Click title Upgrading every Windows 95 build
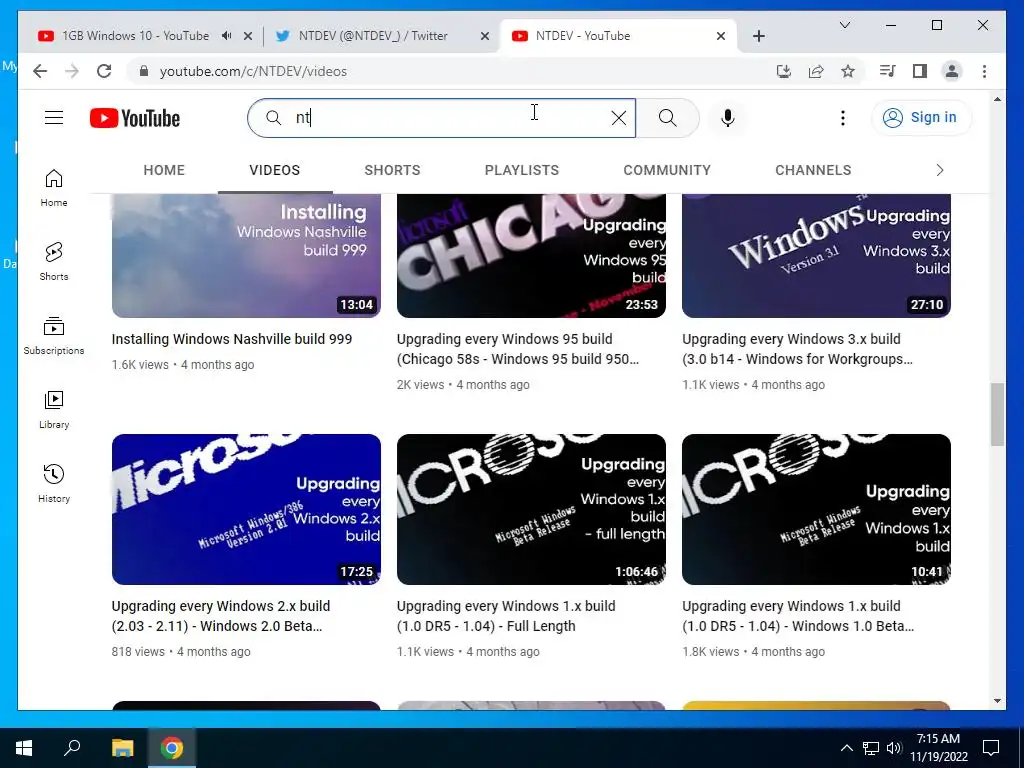The width and height of the screenshot is (1024, 768). [518, 349]
